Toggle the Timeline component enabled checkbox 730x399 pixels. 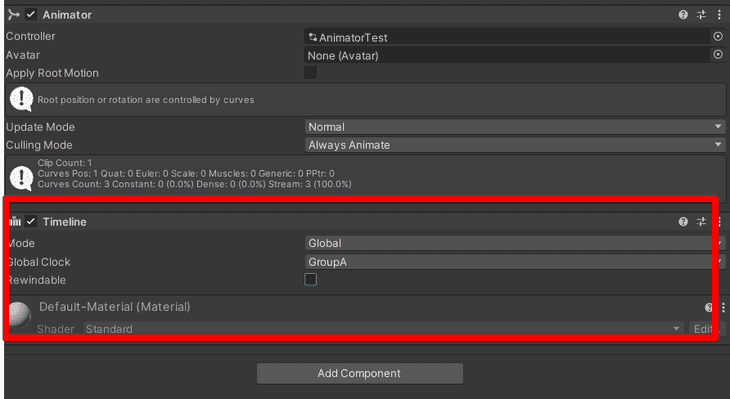pyautogui.click(x=31, y=221)
